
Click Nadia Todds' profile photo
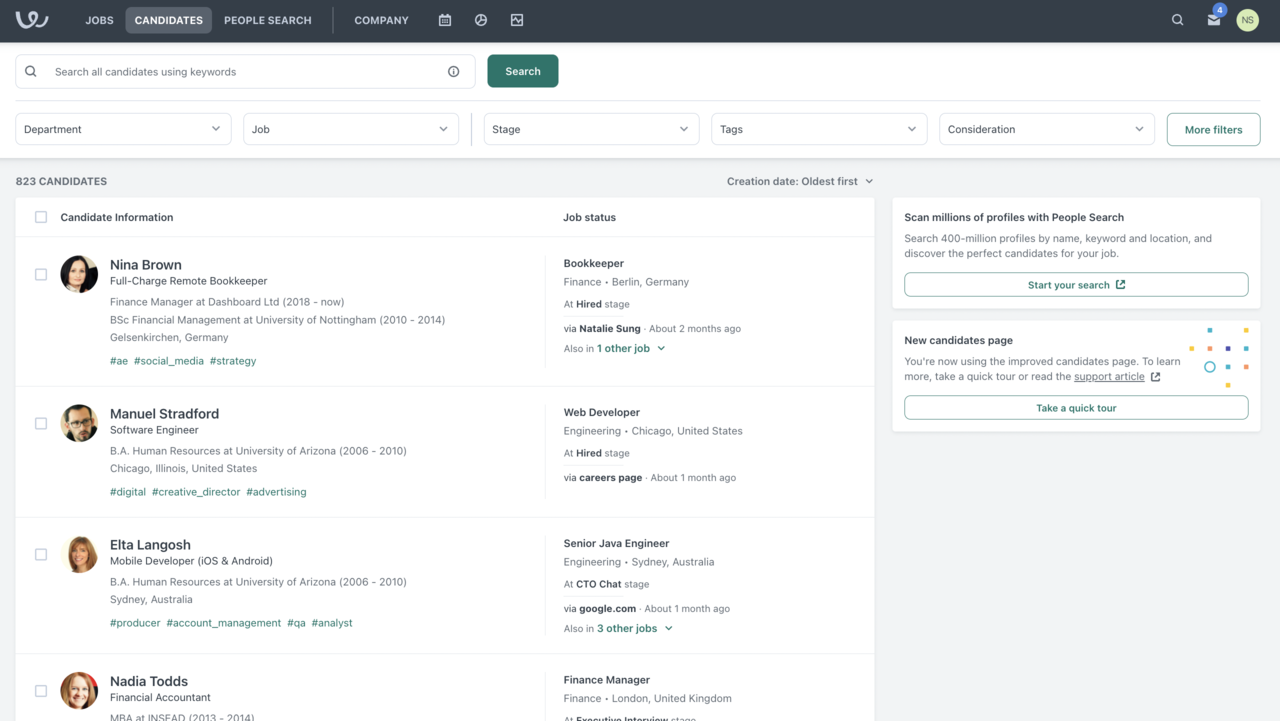click(79, 691)
